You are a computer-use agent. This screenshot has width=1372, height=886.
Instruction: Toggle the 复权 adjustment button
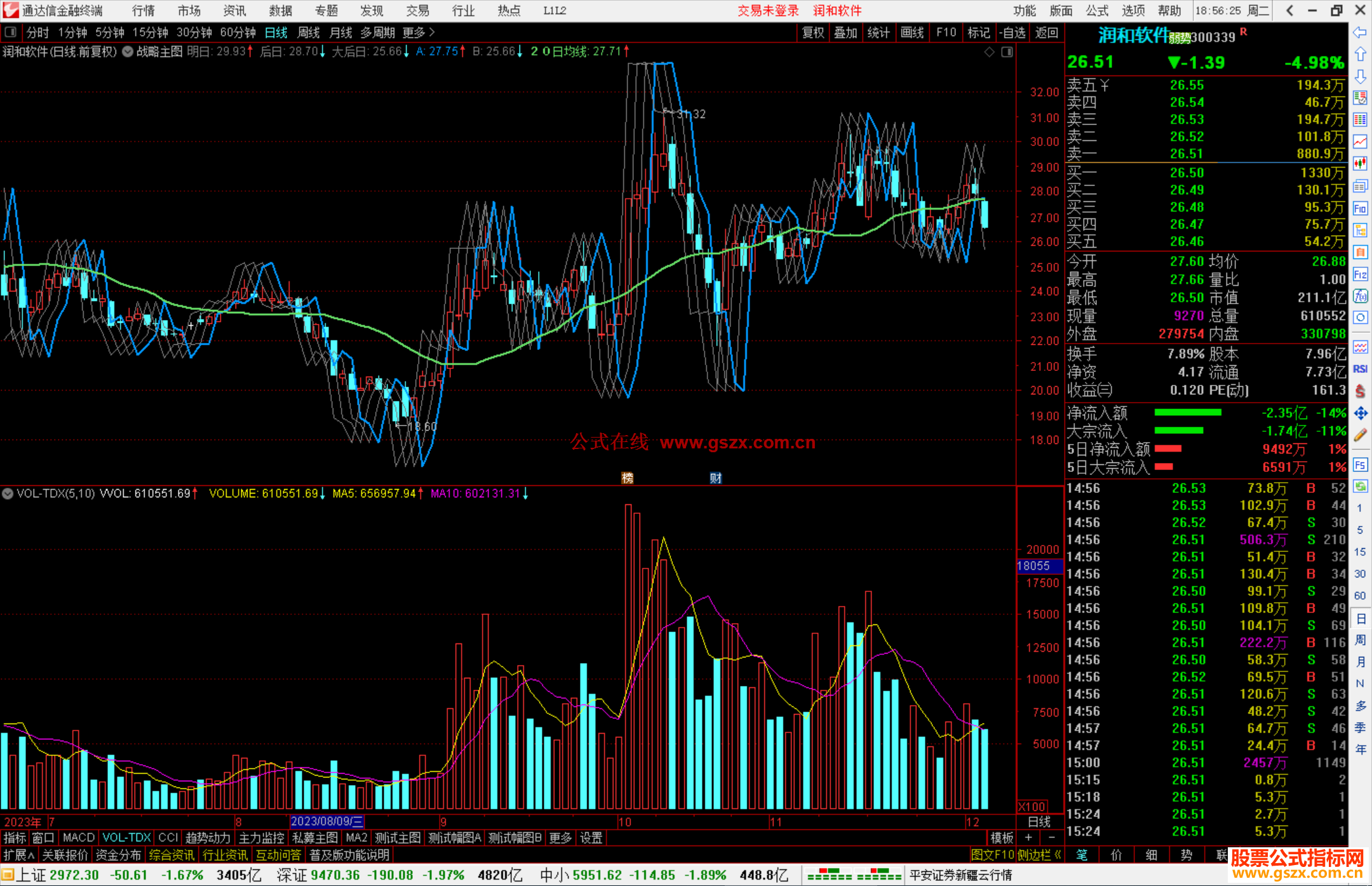click(813, 32)
